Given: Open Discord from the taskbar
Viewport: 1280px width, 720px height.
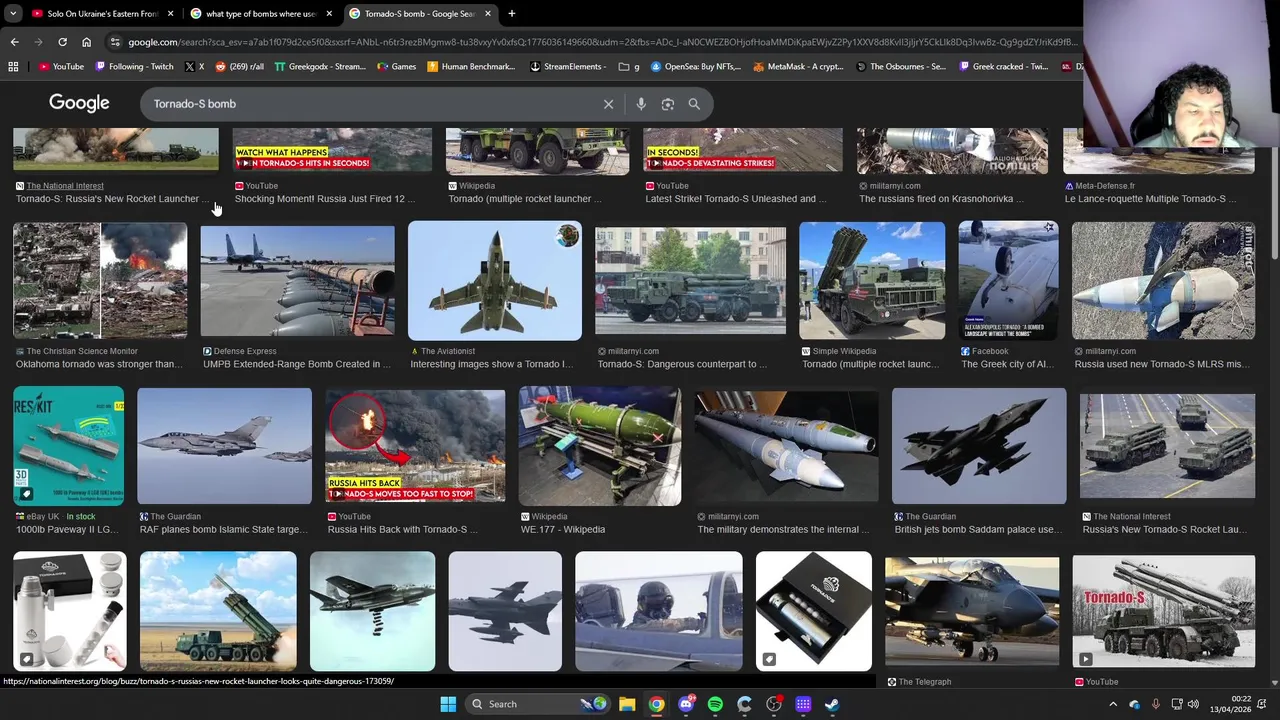Looking at the screenshot, I should (686, 704).
